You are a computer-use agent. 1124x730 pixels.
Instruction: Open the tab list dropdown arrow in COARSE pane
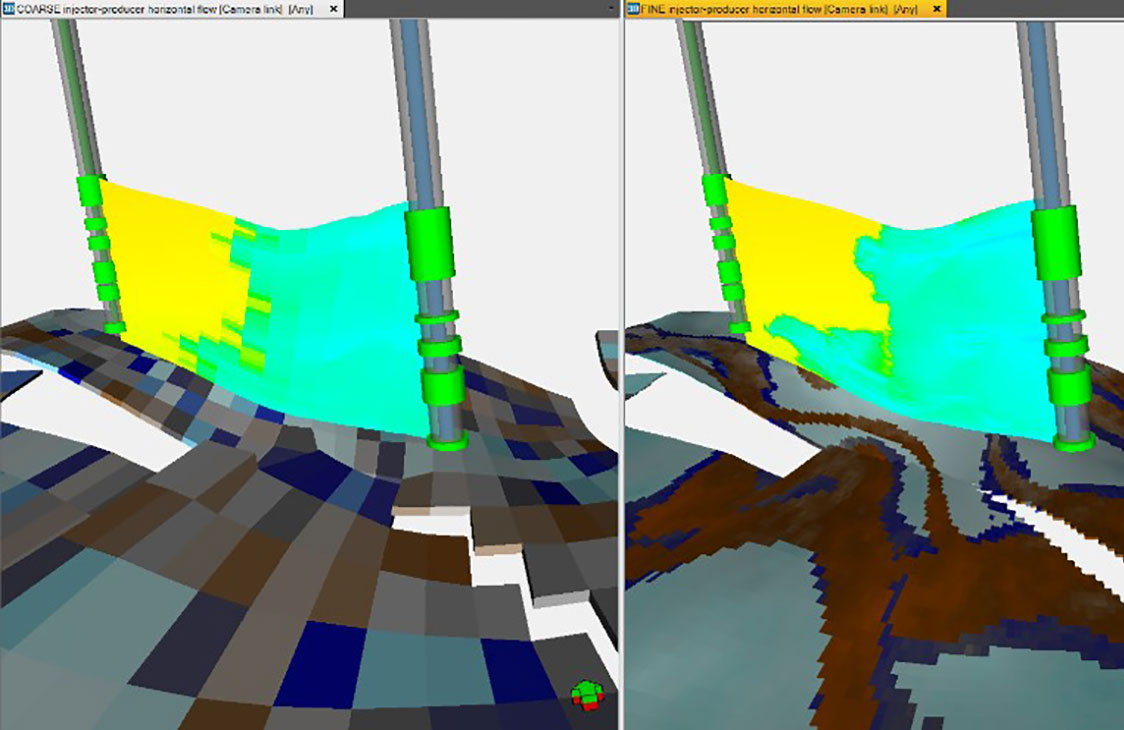click(x=611, y=9)
